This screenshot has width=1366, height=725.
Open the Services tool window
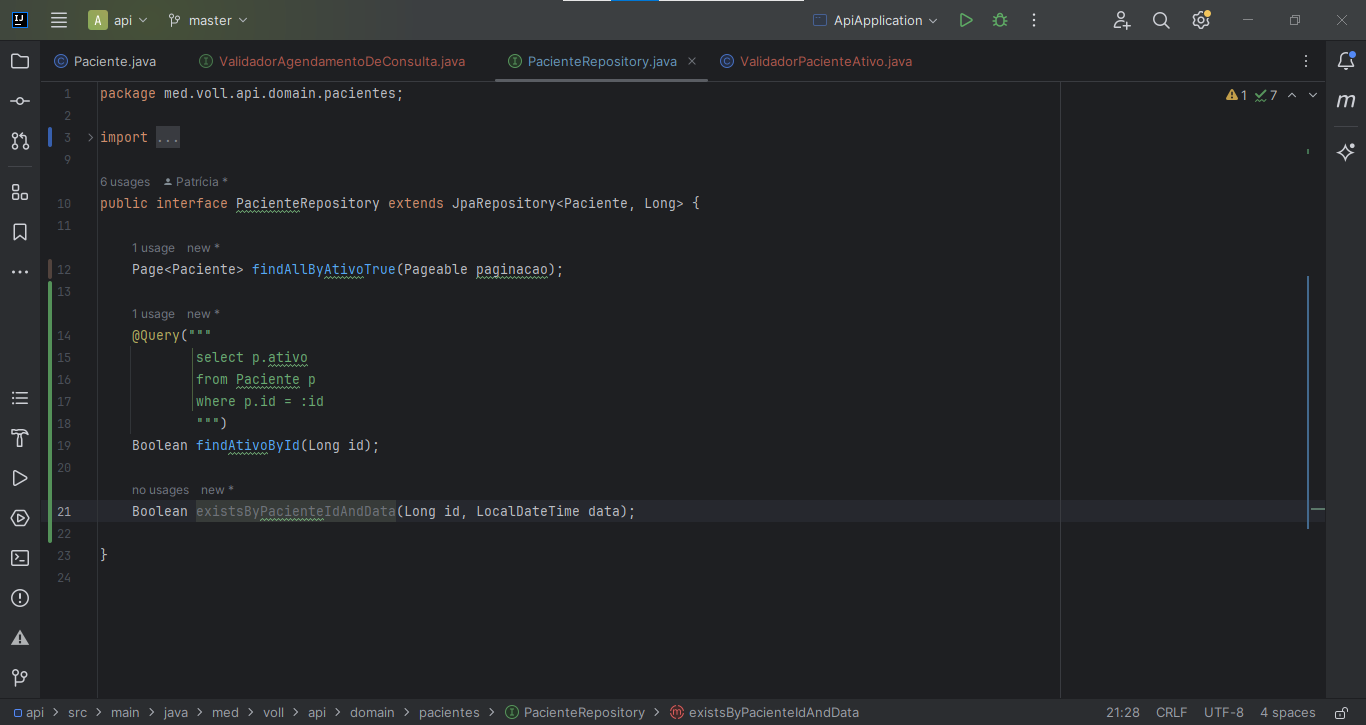tap(20, 518)
